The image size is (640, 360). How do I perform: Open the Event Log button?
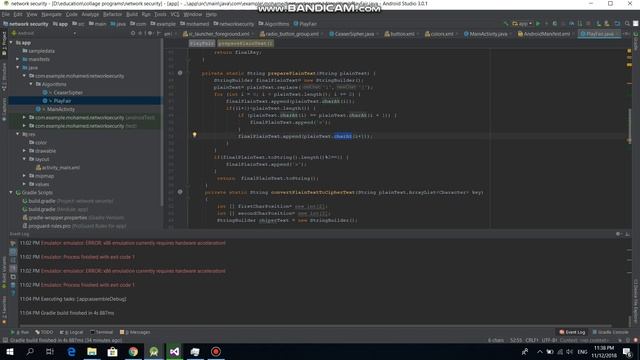pos(572,332)
